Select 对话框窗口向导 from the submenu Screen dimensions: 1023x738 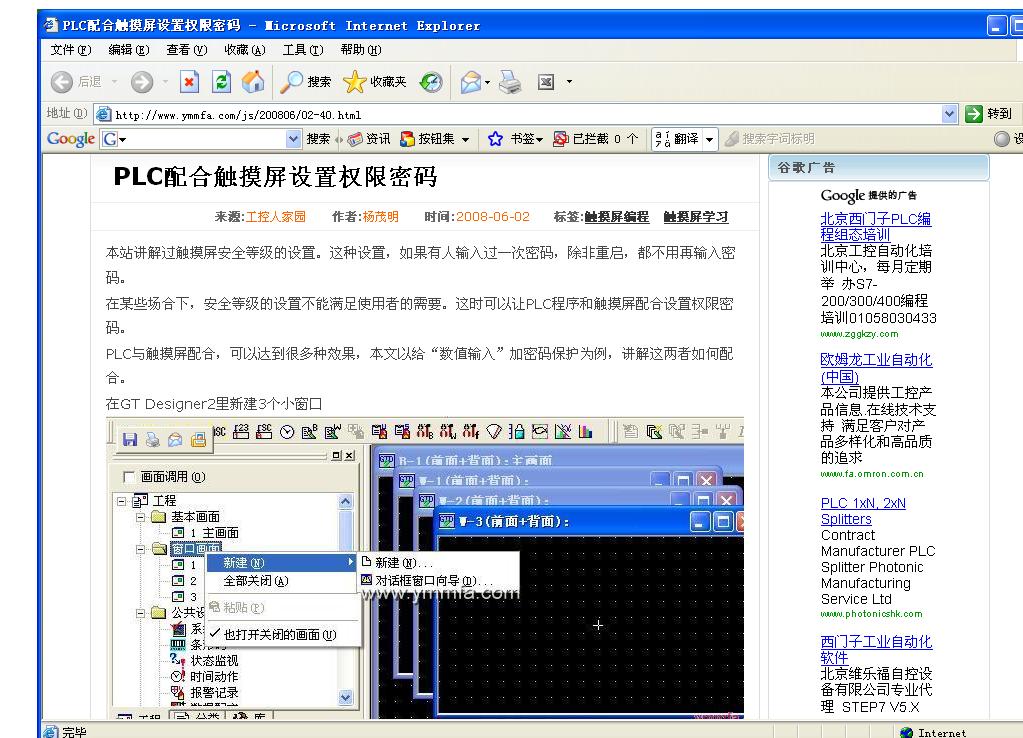[x=434, y=581]
